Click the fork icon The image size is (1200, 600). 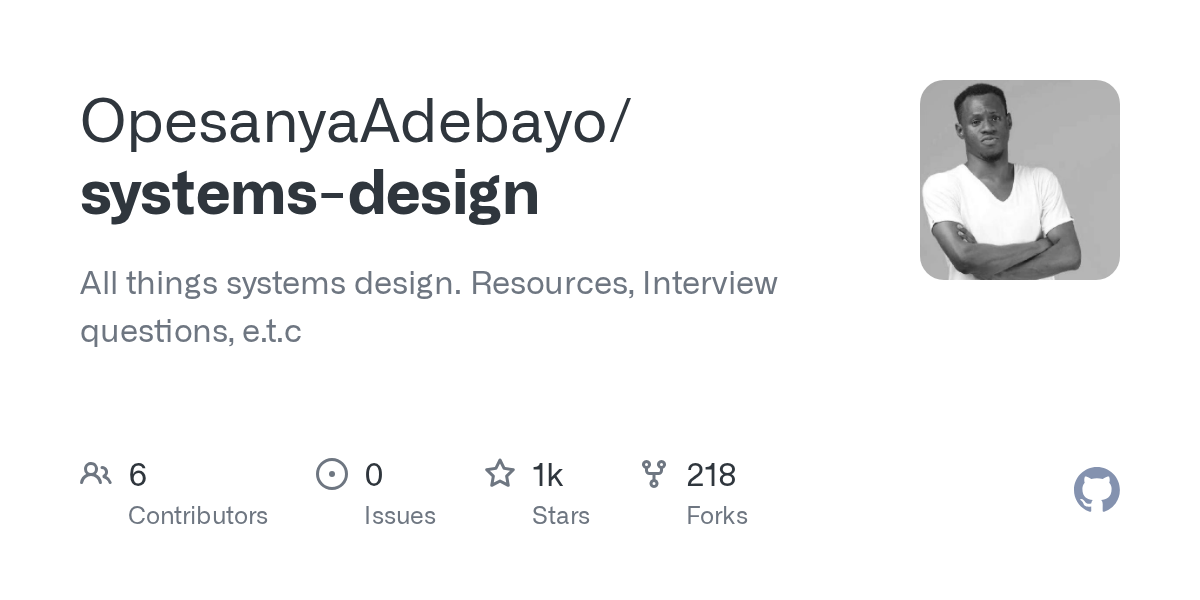[x=654, y=474]
